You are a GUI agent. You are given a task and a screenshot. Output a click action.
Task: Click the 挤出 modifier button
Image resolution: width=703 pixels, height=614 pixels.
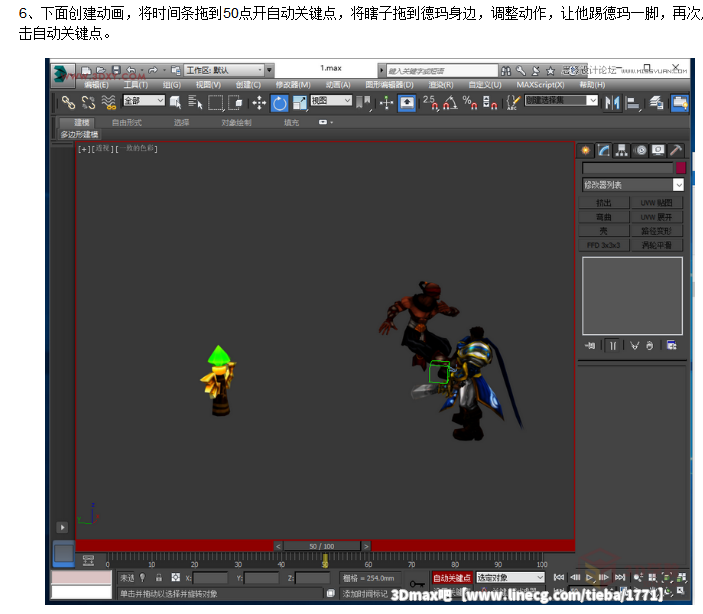click(603, 203)
